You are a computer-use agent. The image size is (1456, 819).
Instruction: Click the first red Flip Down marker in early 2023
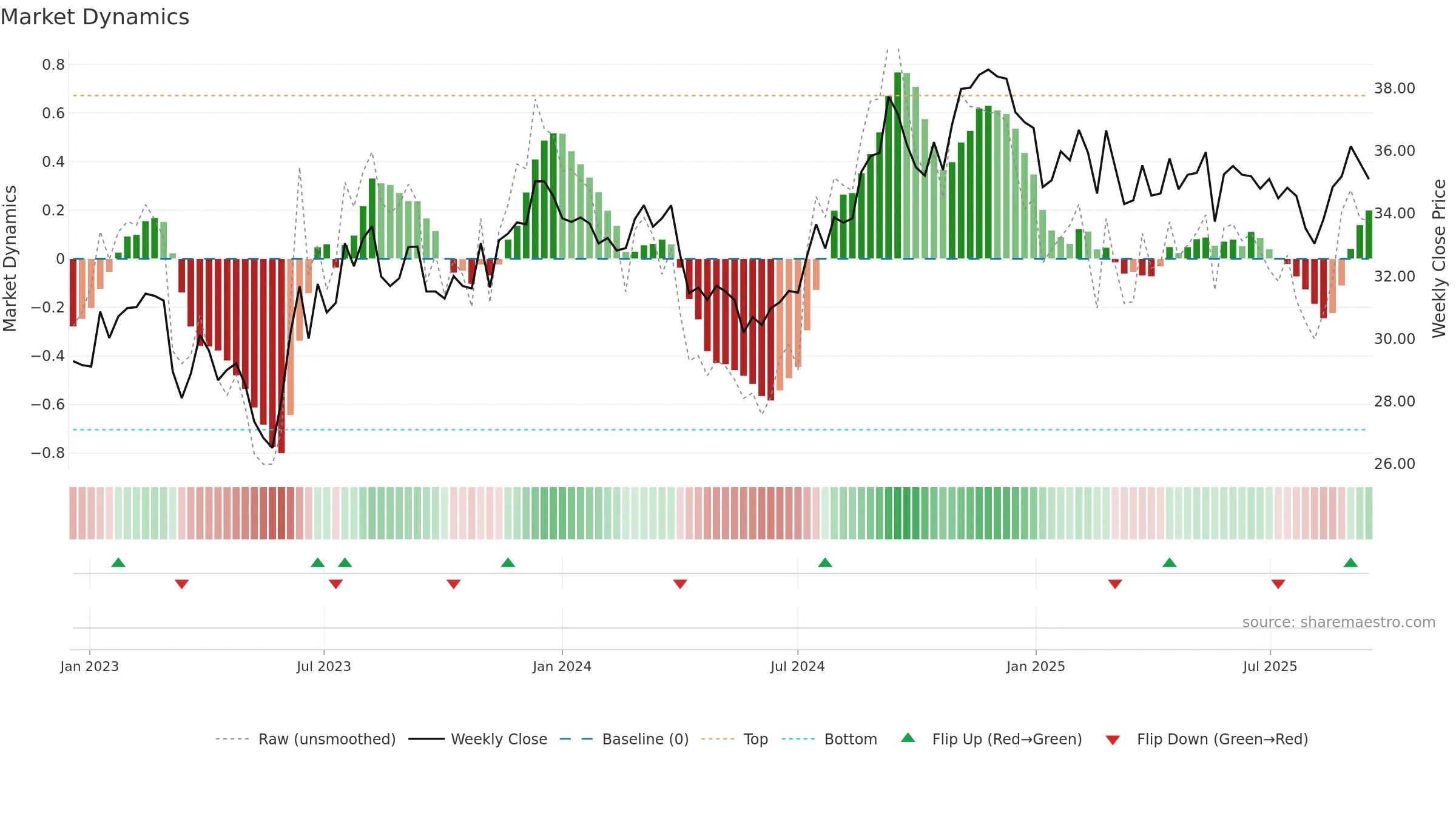pos(181,584)
